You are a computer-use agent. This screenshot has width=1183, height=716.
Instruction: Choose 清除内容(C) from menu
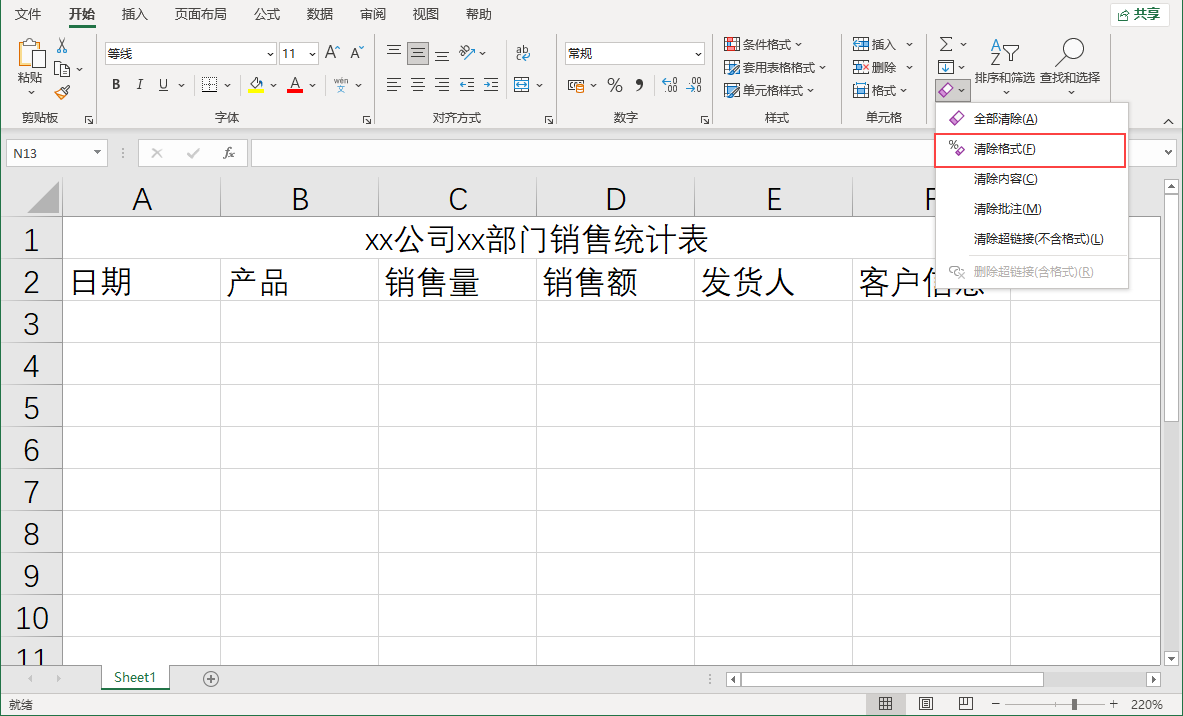[x=1031, y=179]
